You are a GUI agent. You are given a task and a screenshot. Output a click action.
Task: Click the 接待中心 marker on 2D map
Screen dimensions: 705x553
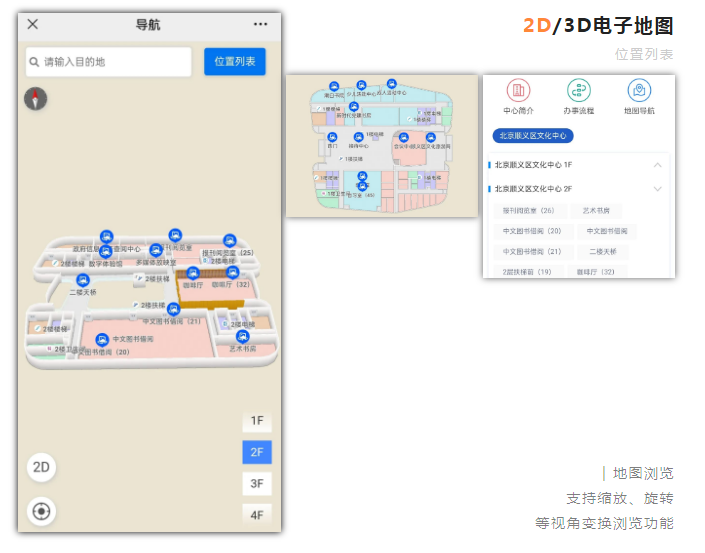(x=358, y=137)
